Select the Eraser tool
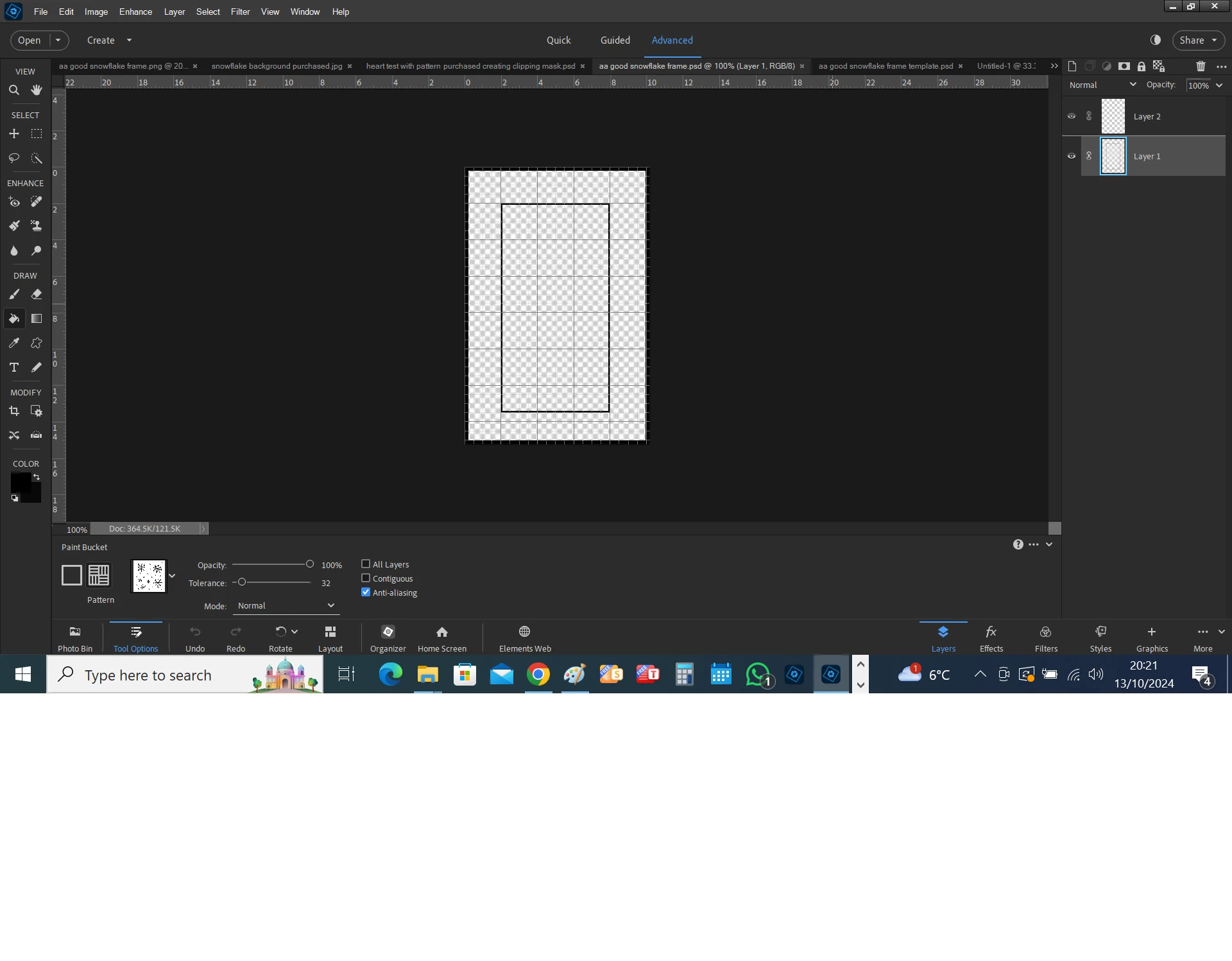This screenshot has width=1232, height=961. (x=37, y=294)
